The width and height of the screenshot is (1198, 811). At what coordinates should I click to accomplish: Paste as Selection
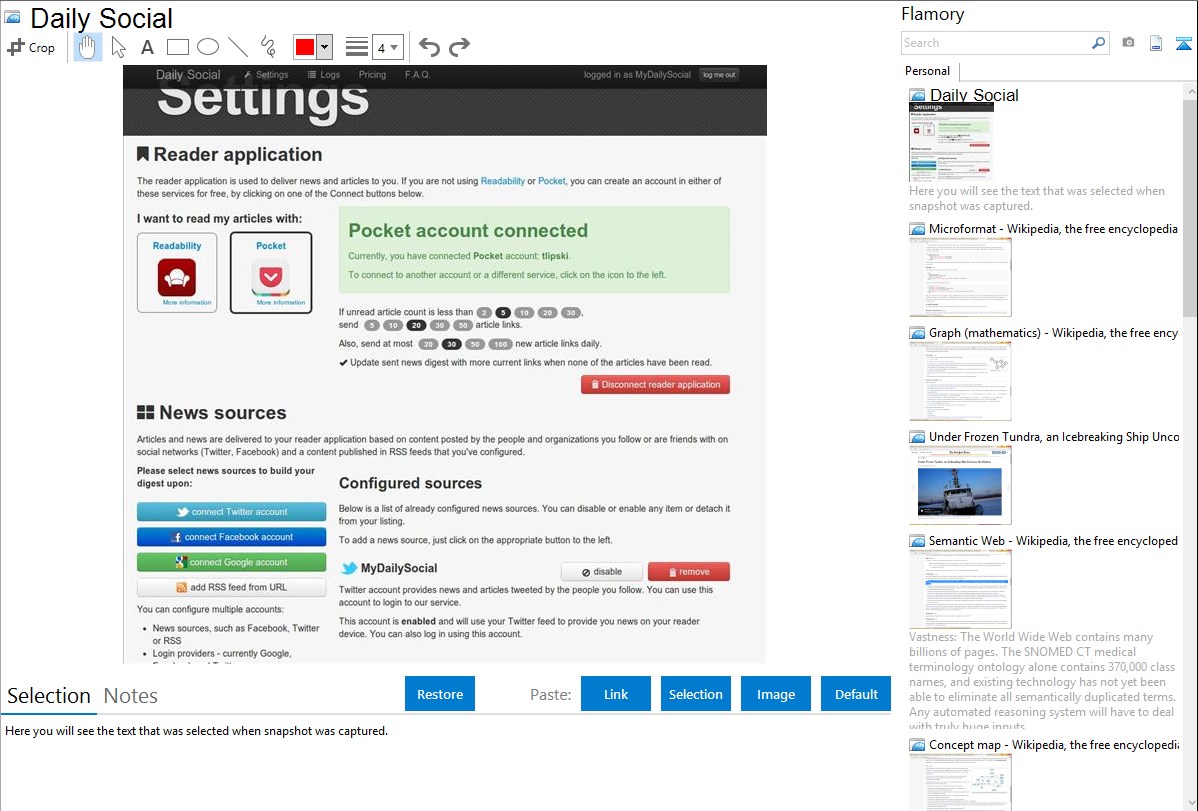[696, 694]
